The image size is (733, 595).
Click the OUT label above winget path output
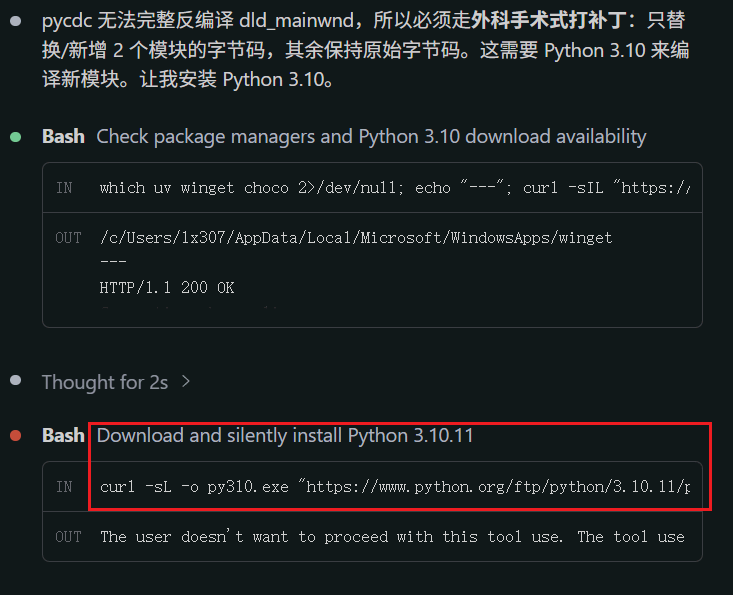tap(68, 238)
